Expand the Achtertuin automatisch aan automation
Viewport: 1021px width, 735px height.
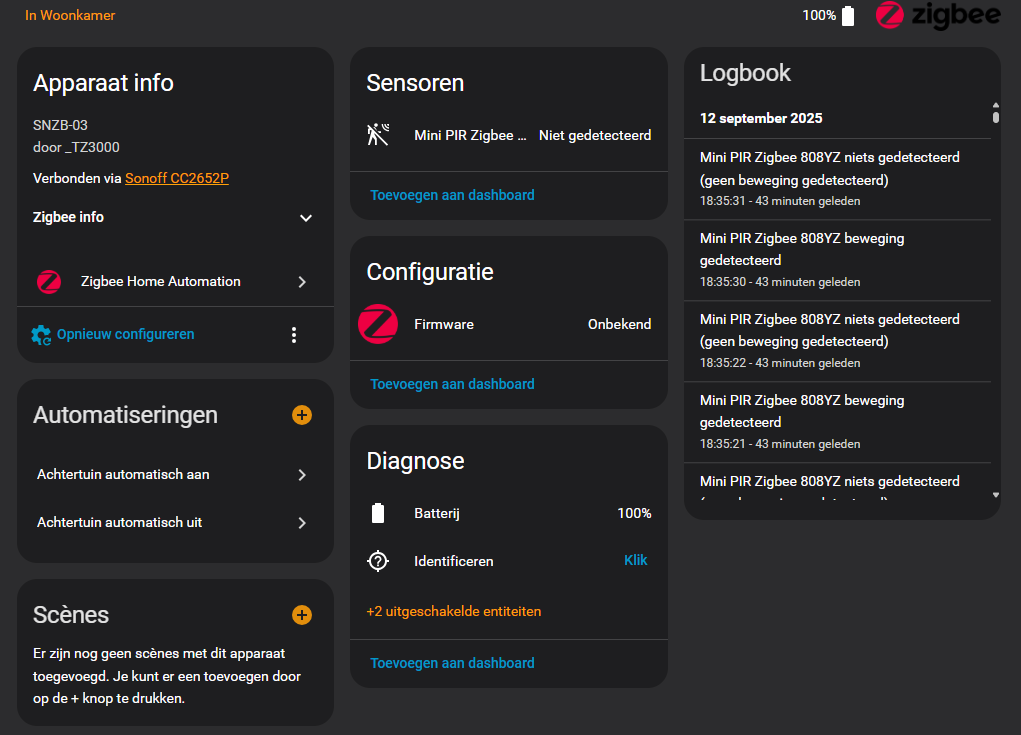[302, 475]
